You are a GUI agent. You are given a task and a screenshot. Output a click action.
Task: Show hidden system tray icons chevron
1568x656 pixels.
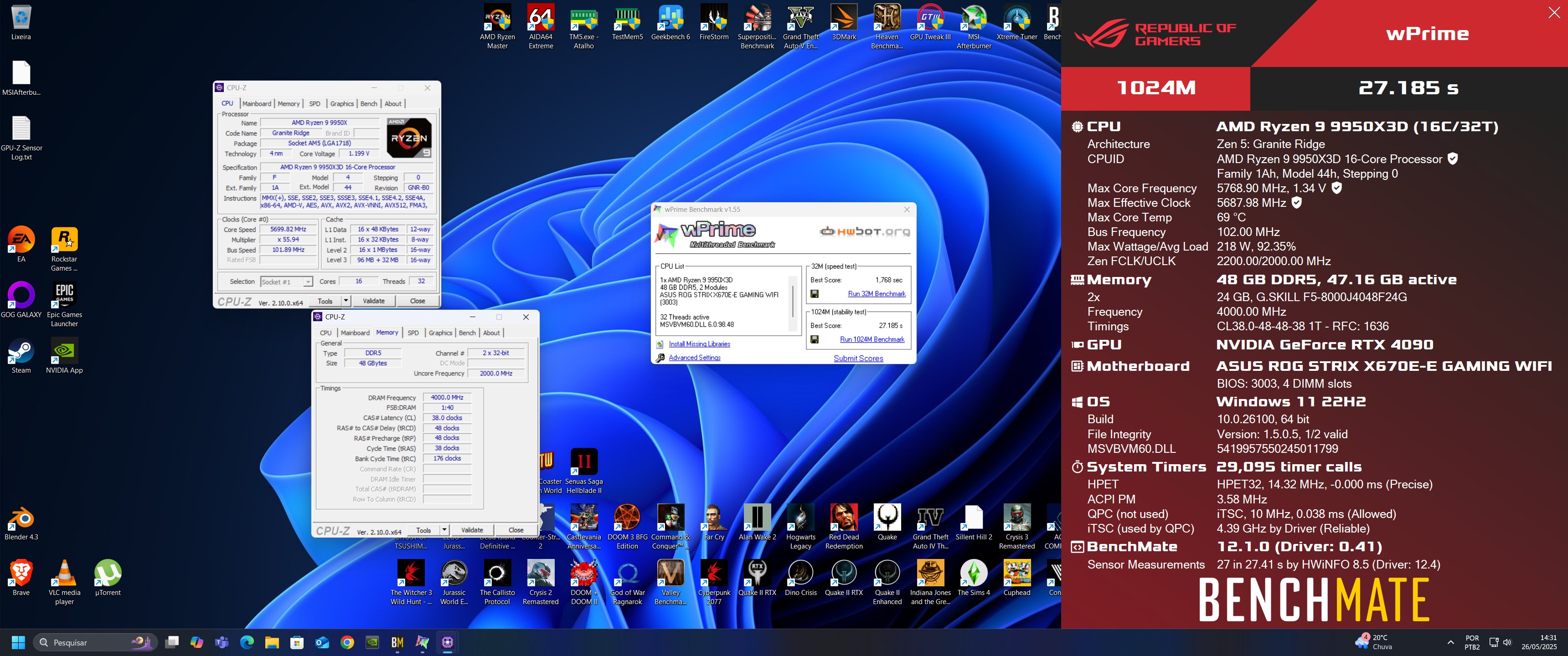[x=1450, y=642]
